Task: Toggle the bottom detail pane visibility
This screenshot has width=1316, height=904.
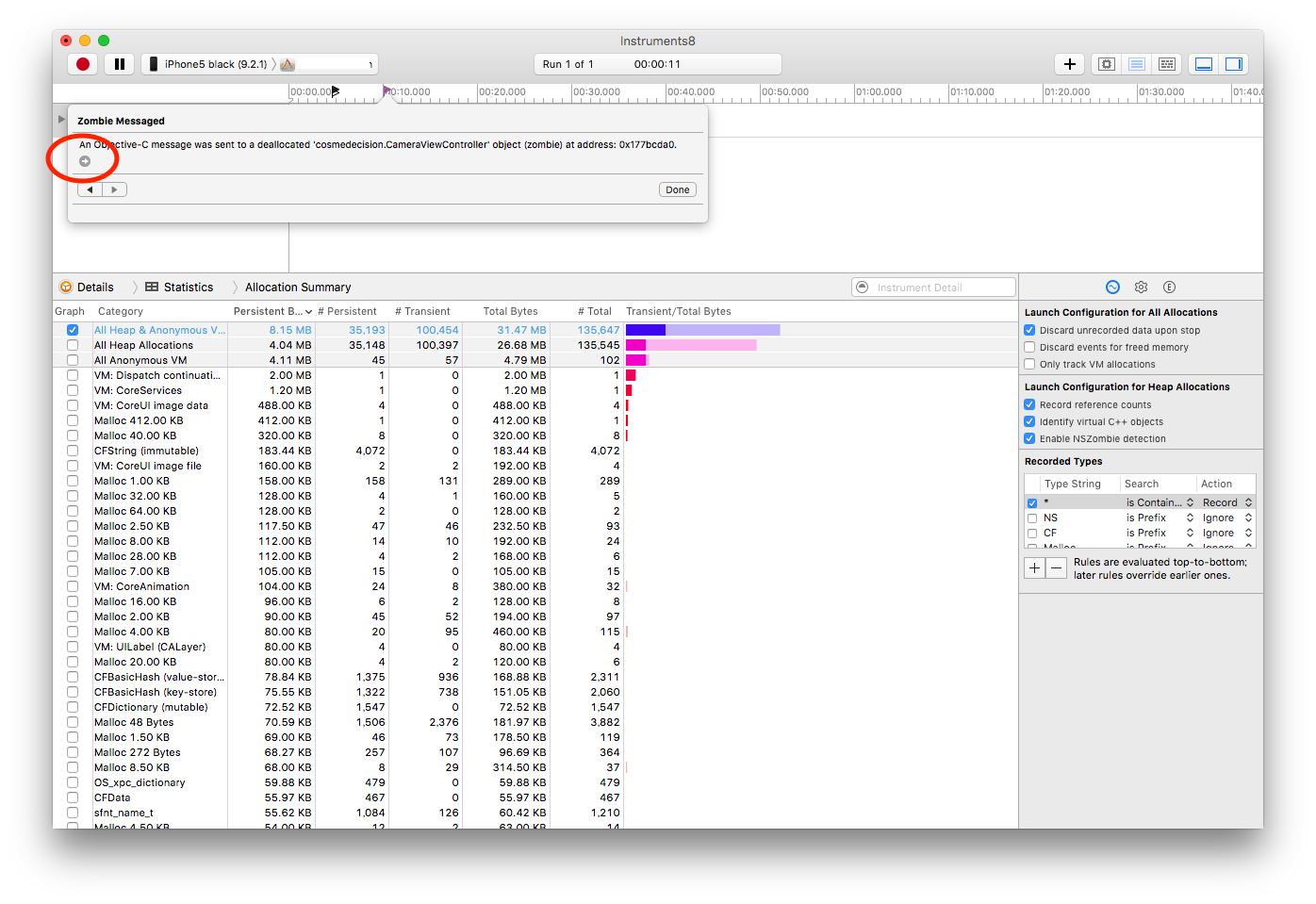Action: (1204, 64)
